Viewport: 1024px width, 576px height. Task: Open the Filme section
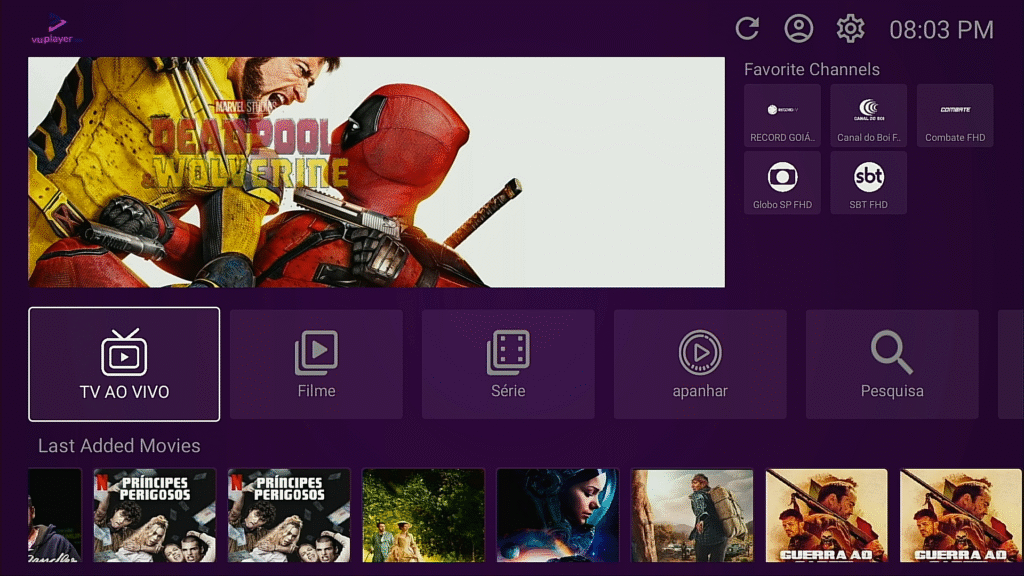coord(316,364)
